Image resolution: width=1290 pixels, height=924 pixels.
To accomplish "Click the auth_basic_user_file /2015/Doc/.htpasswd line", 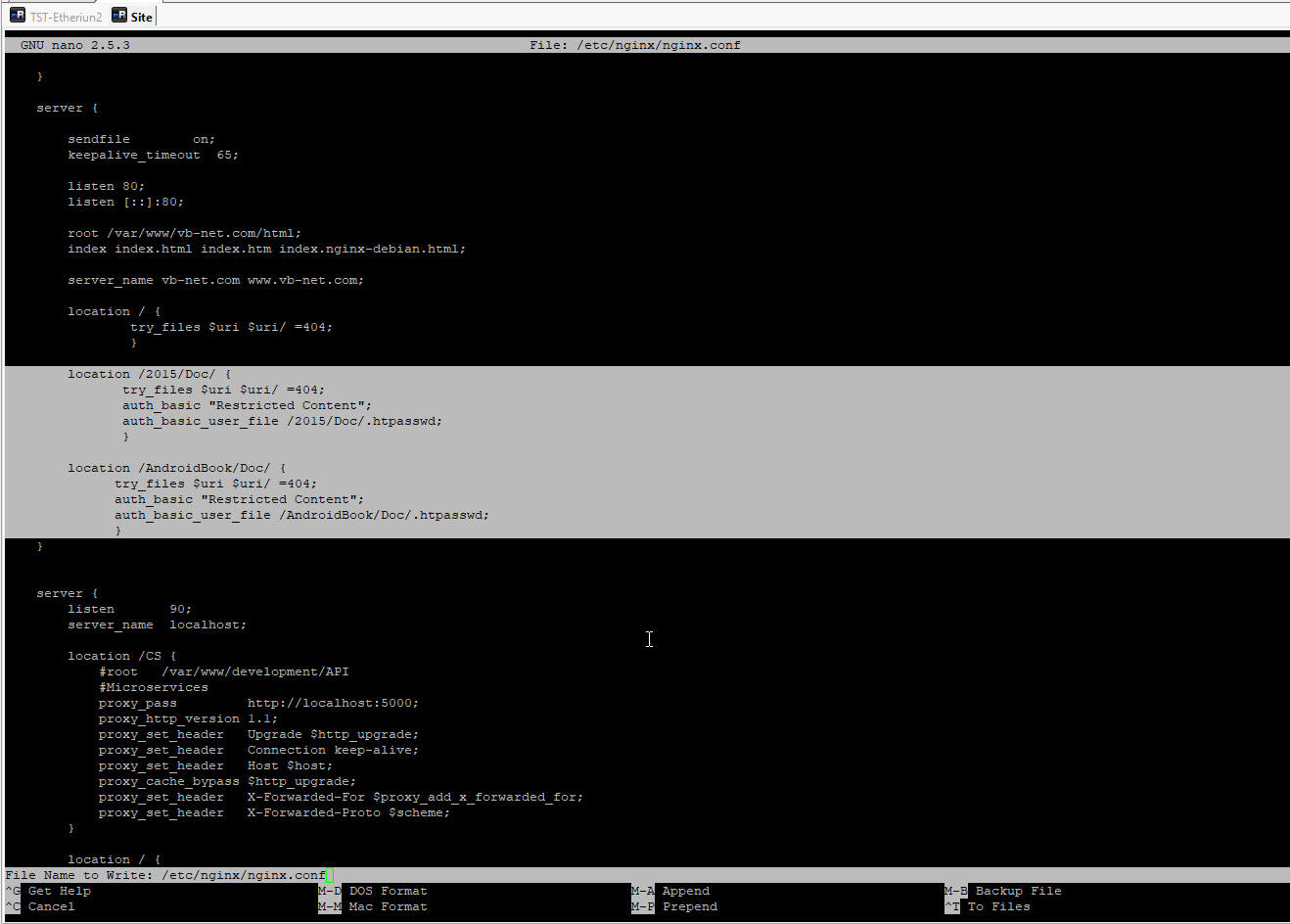I will click(x=283, y=421).
